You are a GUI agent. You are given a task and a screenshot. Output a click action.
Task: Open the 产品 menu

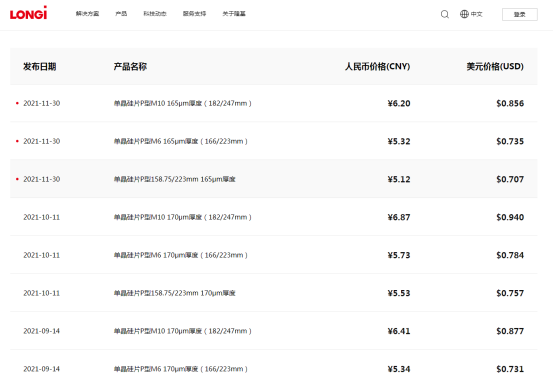tap(121, 14)
